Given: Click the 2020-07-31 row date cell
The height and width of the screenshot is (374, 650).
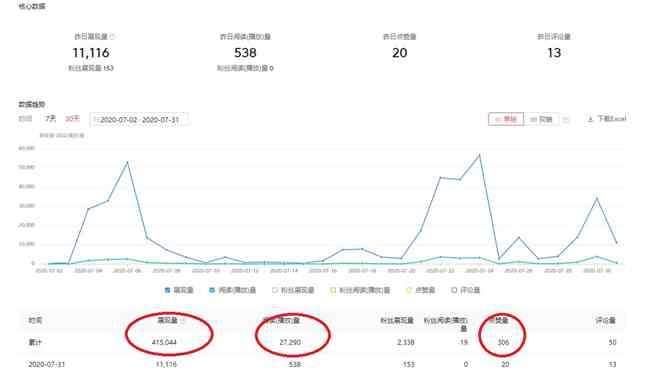Looking at the screenshot, I should point(46,364).
